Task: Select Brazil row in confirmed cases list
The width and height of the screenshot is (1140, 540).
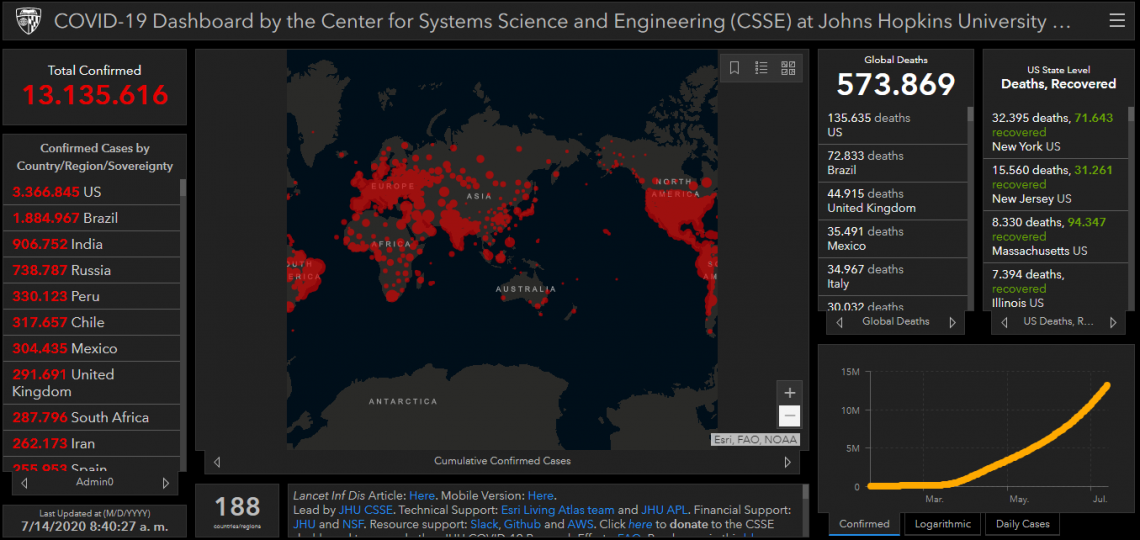Action: pyautogui.click(x=92, y=218)
